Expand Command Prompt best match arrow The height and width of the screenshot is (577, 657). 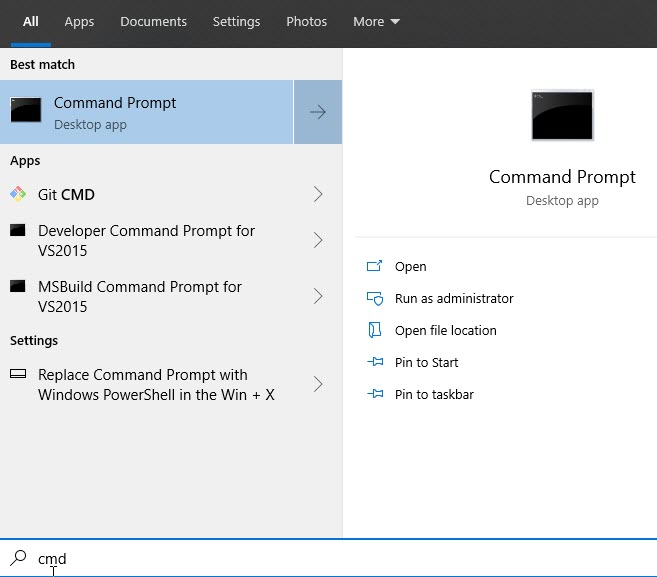(318, 112)
